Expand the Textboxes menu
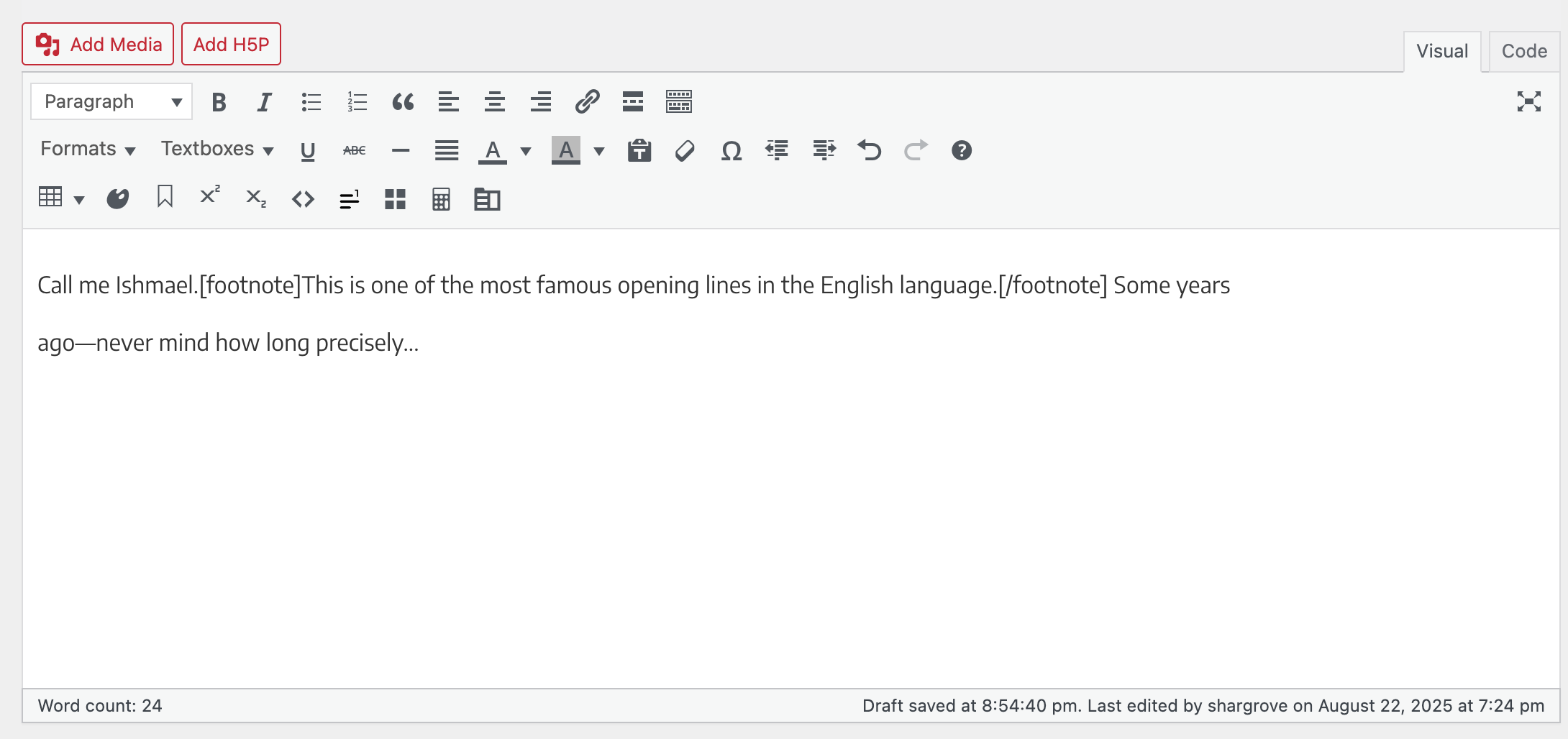 pos(216,149)
